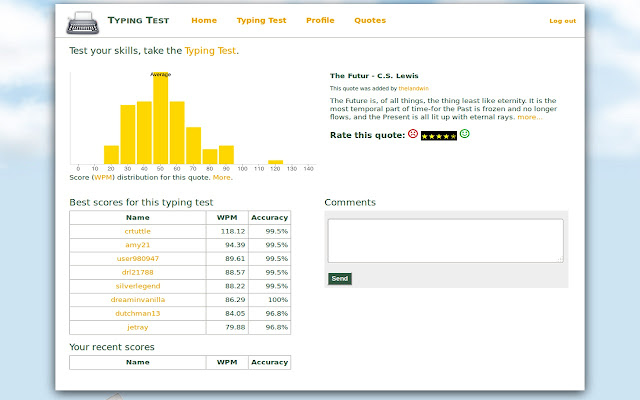Click the typewriter logo icon
Image resolution: width=640 pixels, height=400 pixels.
pos(82,20)
